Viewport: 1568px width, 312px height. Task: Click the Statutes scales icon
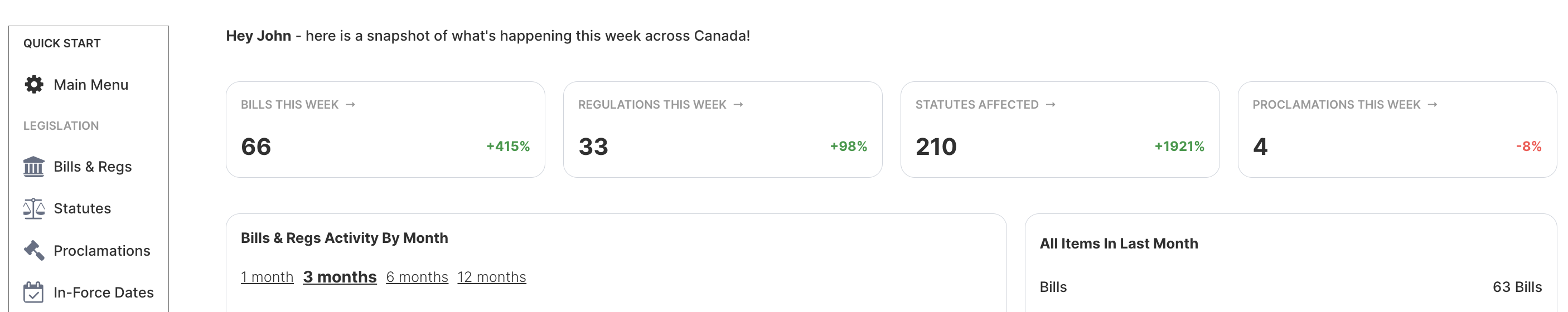pos(33,208)
